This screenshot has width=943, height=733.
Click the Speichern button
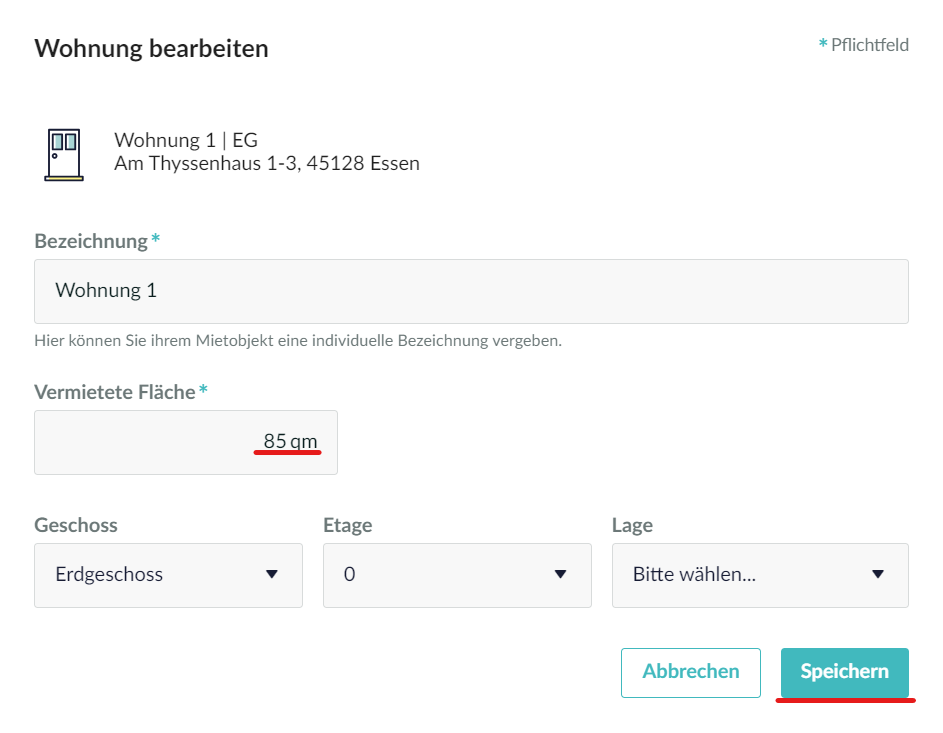pos(844,672)
